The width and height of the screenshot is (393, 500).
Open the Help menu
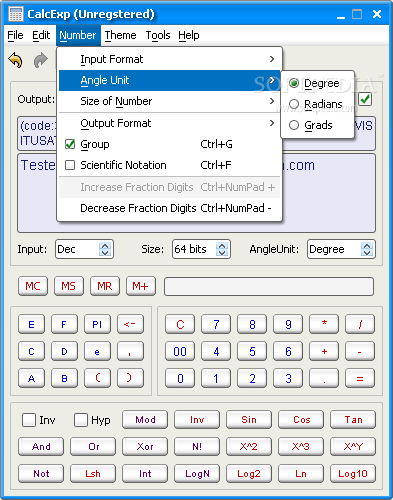tap(189, 35)
